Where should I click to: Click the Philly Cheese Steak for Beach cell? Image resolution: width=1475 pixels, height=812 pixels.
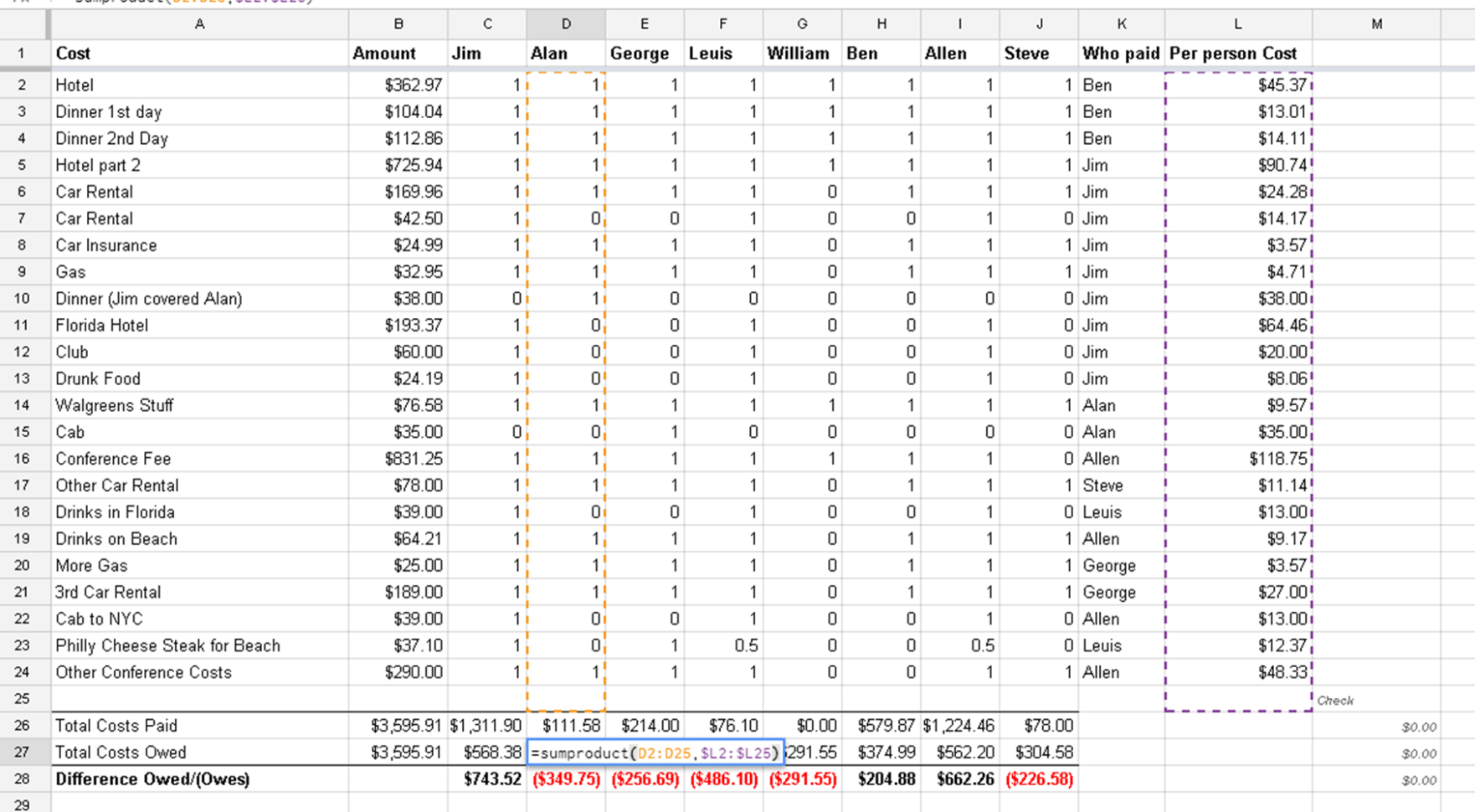(167, 645)
